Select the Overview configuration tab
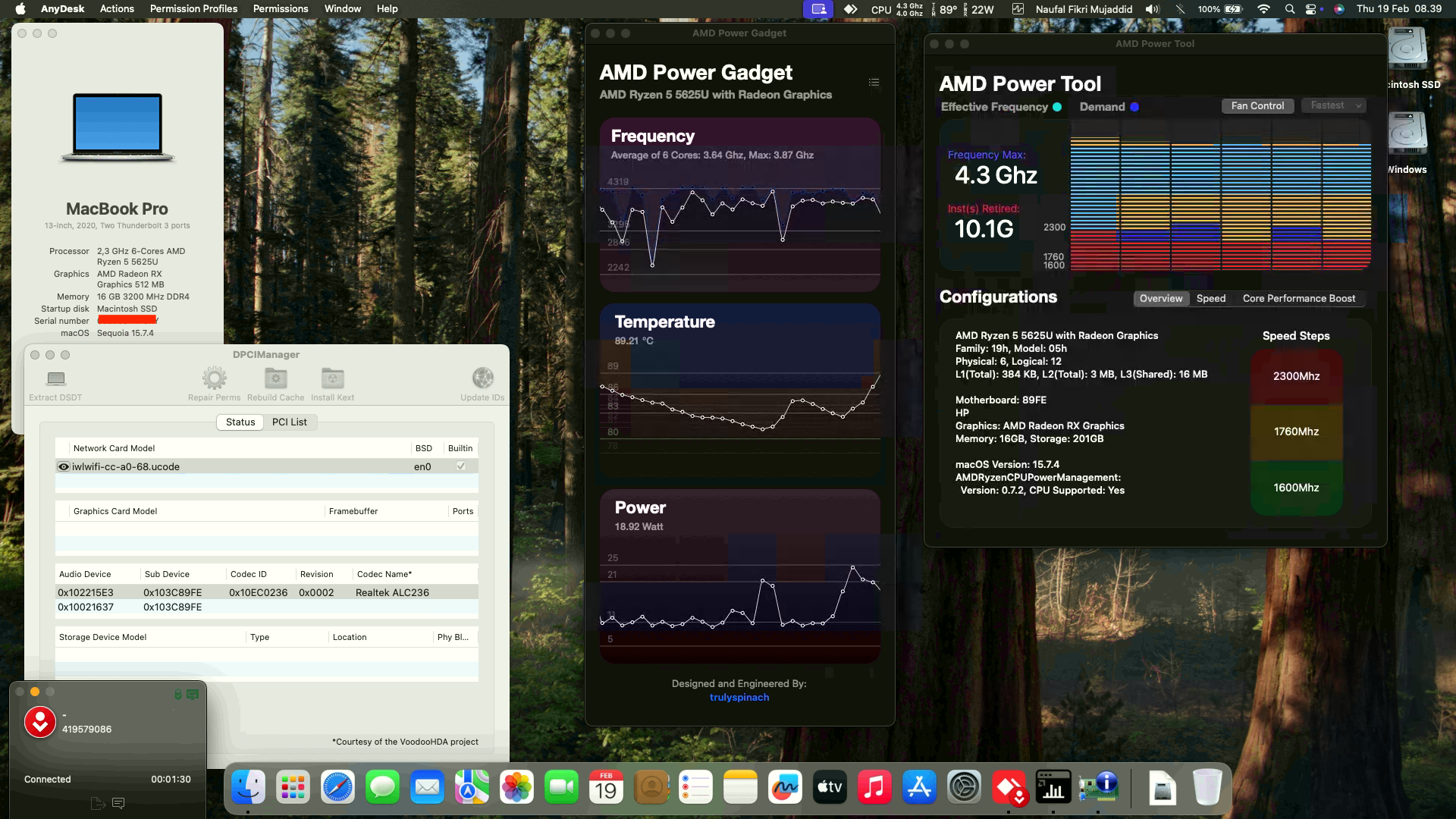1456x819 pixels. 1161,299
